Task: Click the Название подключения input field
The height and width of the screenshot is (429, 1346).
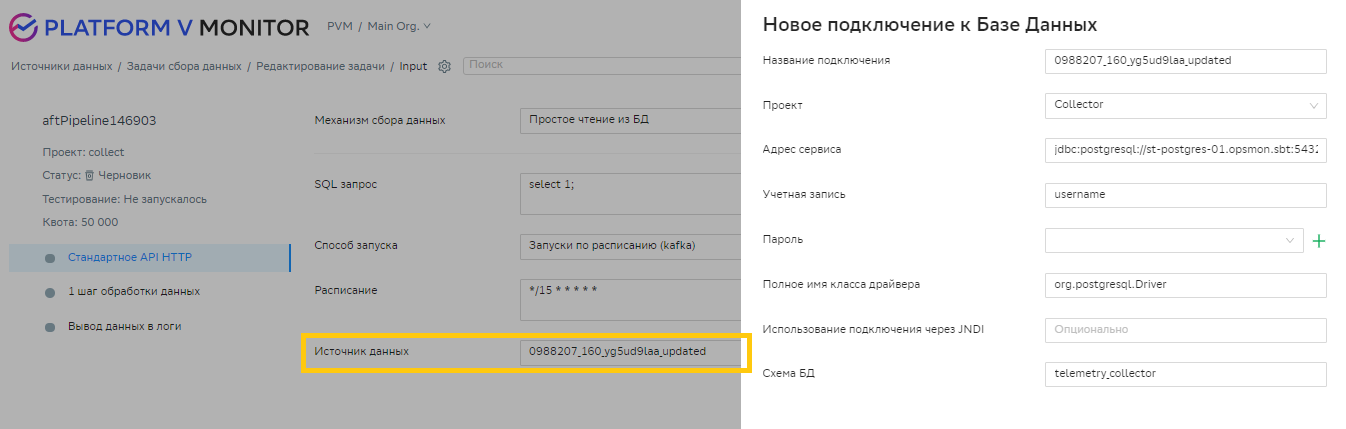Action: [1184, 60]
